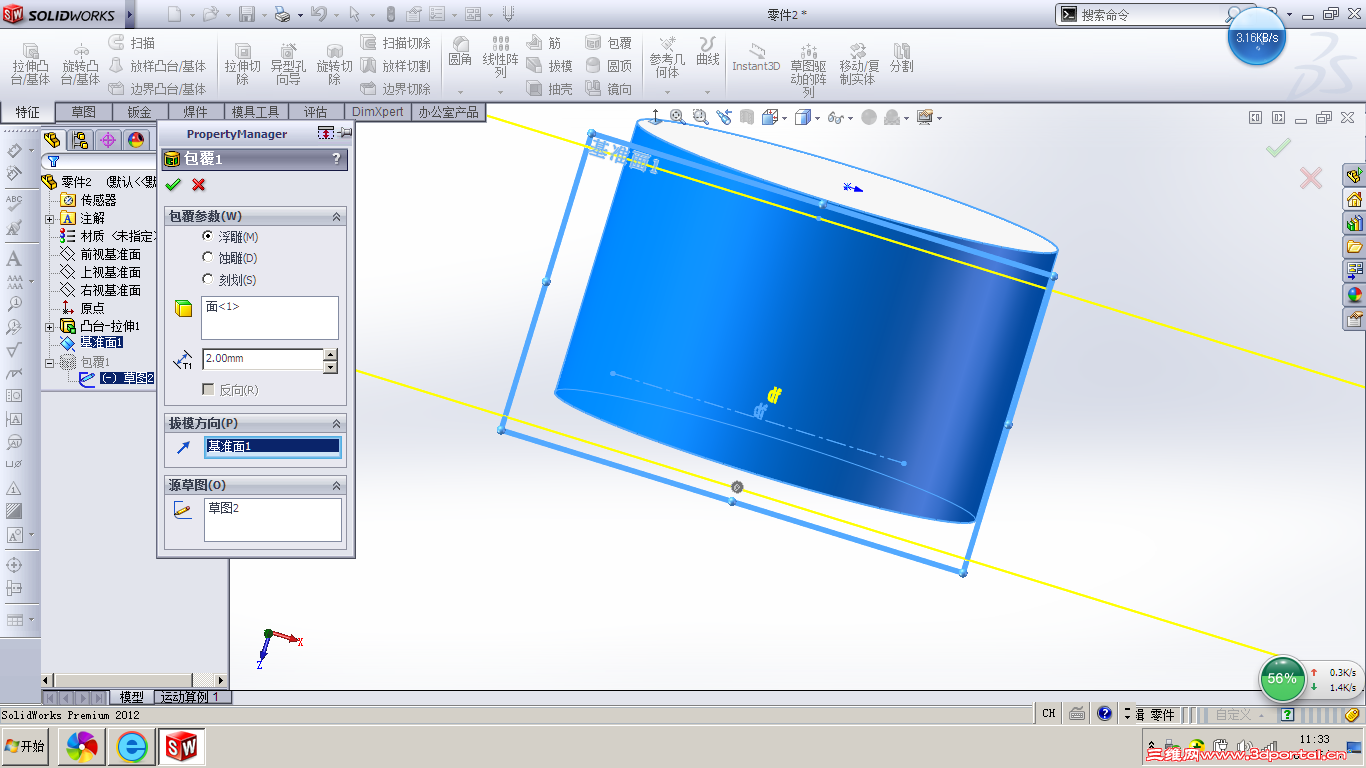
Task: Select the 镜向 (Mirror) tool
Action: pos(609,89)
